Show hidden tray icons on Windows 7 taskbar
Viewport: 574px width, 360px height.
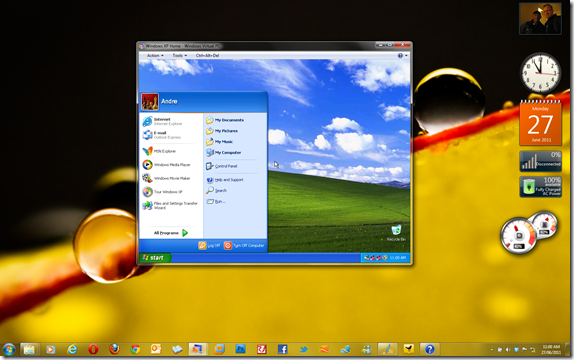coord(492,350)
